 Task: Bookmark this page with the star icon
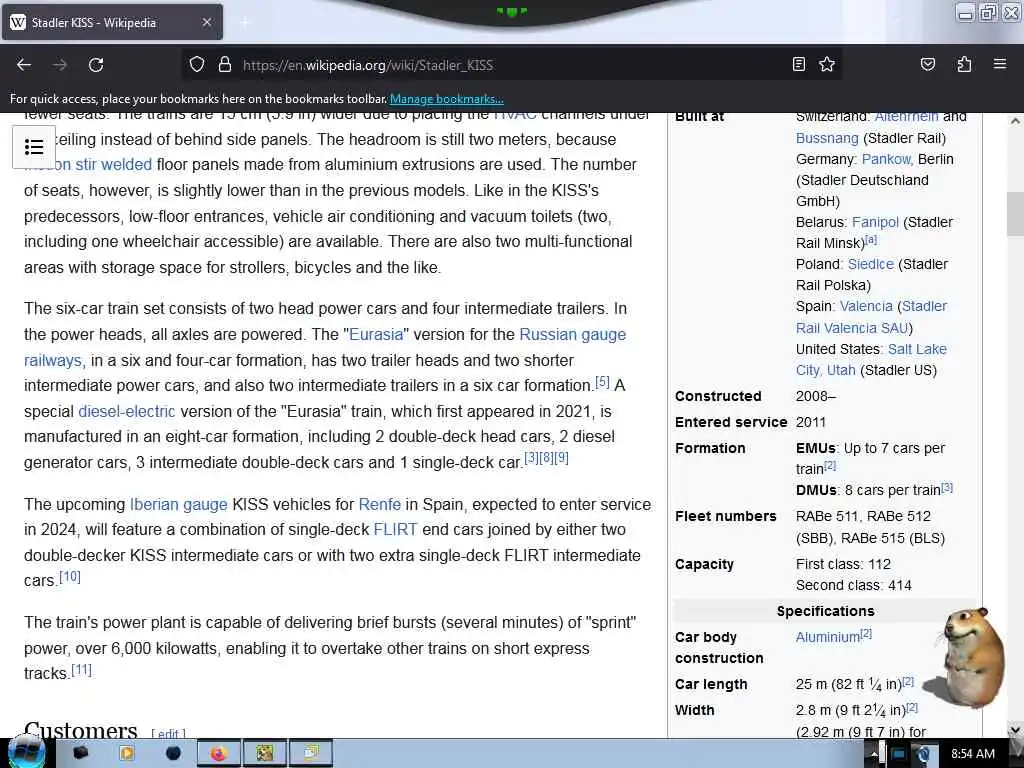coord(827,64)
